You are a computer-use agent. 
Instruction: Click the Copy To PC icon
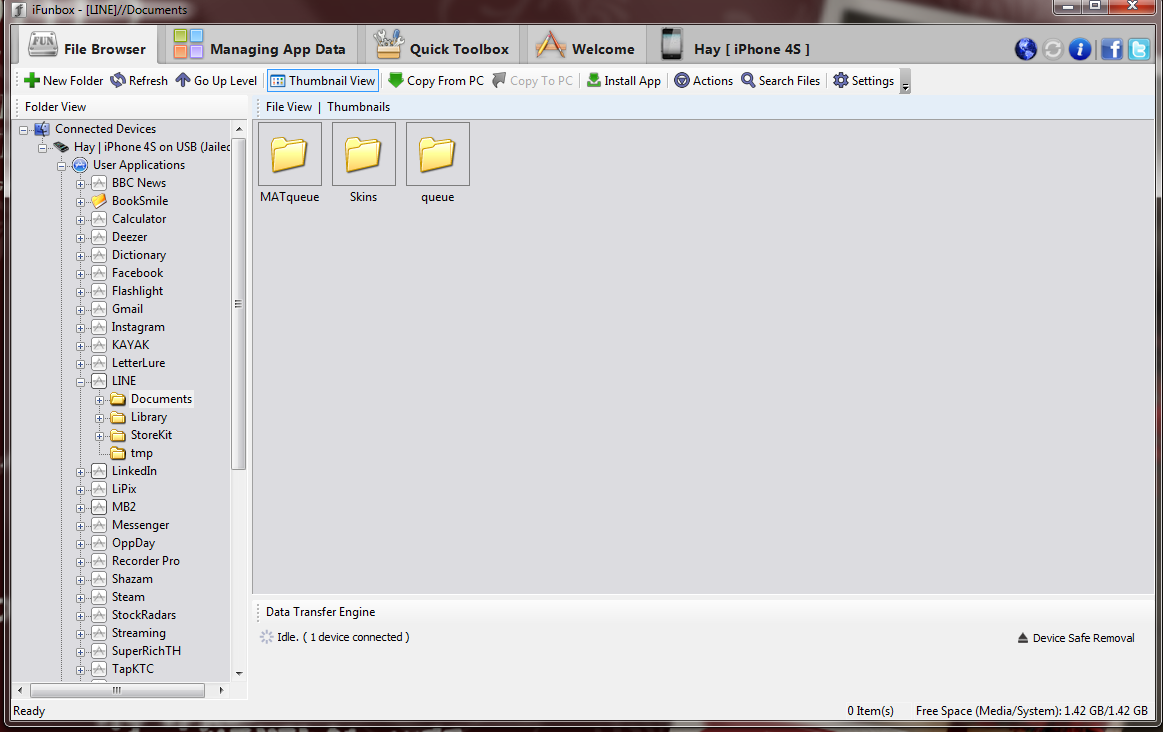pyautogui.click(x=499, y=80)
